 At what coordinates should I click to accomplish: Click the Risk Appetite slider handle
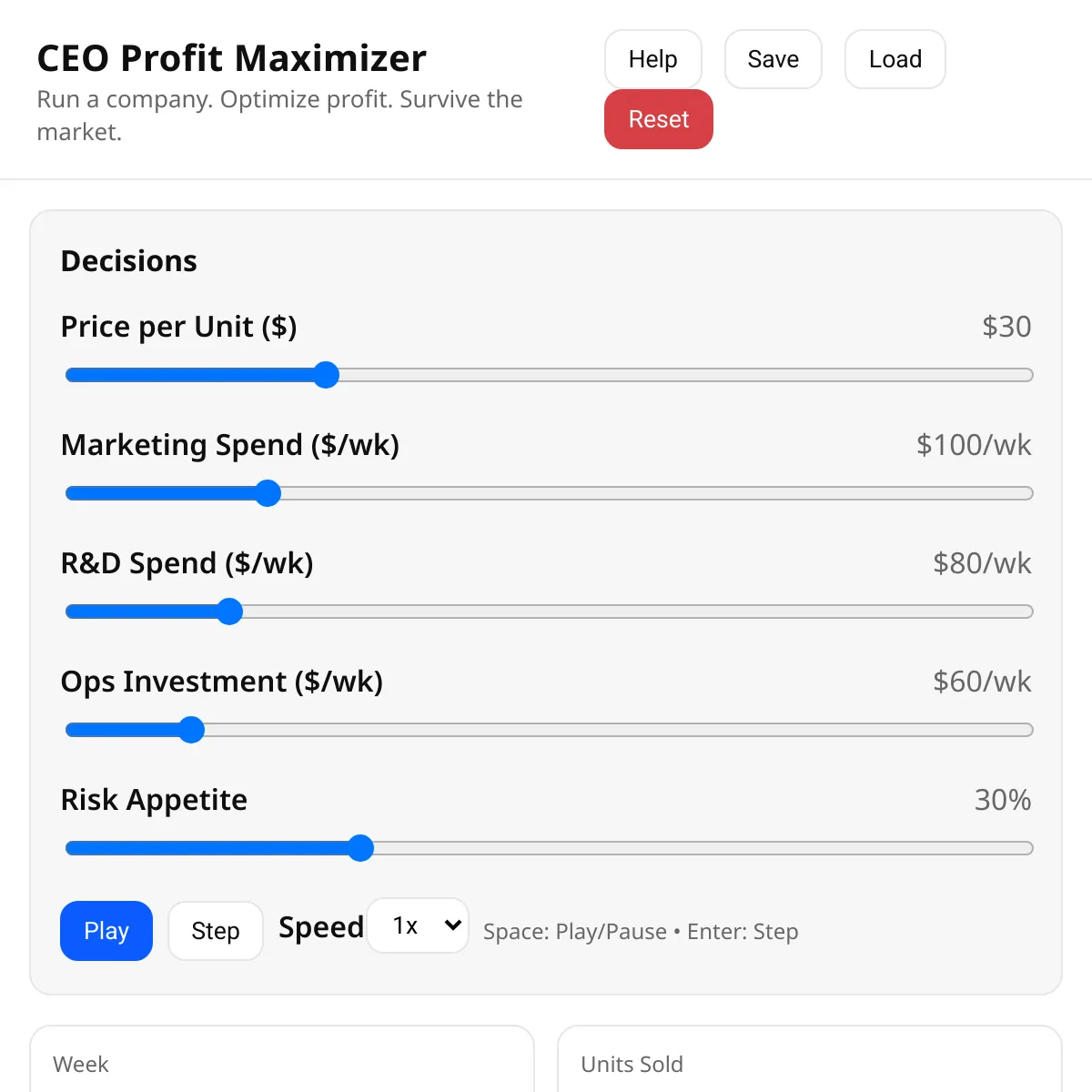[x=361, y=847]
